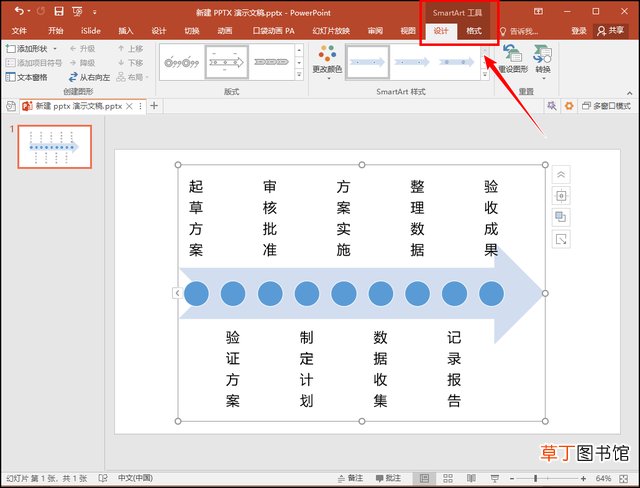Viewport: 640px width, 488px height.
Task: Click 降级 (Demote) arrow
Action: point(82,62)
